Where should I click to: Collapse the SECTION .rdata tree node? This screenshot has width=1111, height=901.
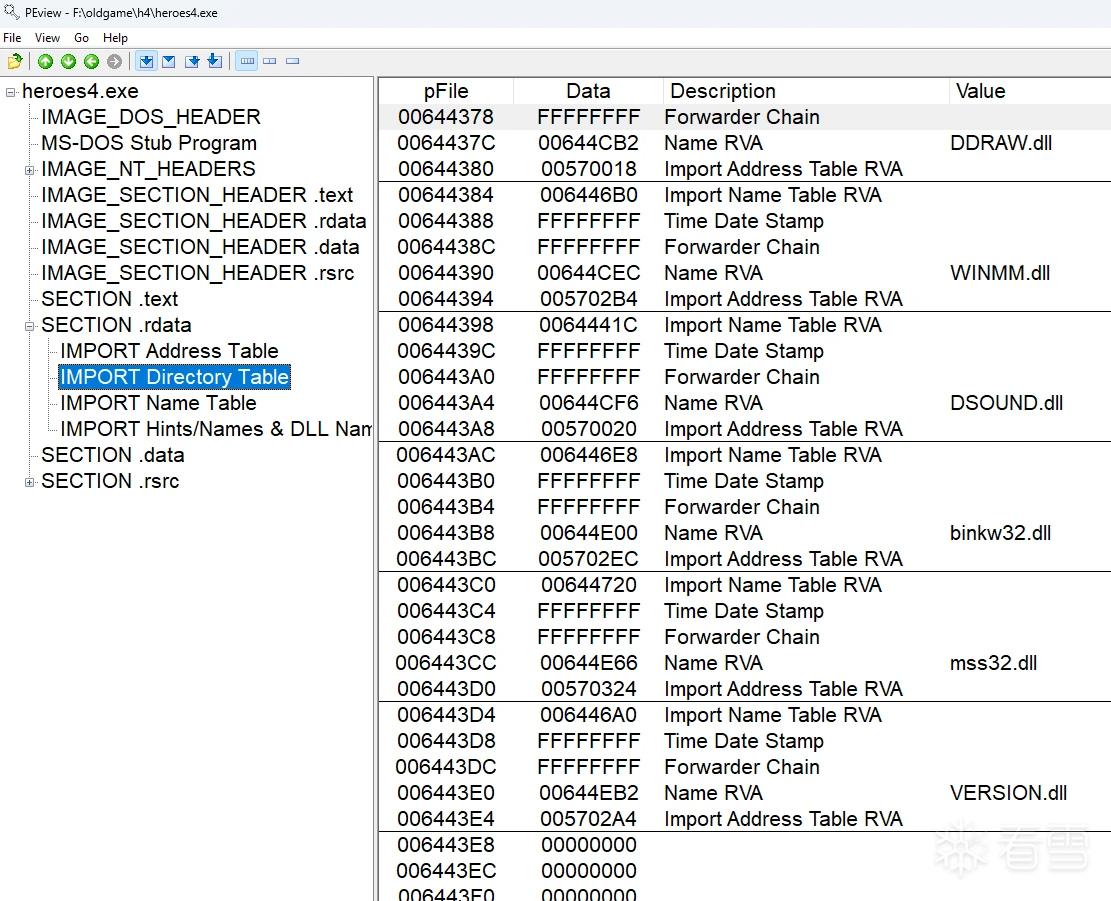(29, 327)
